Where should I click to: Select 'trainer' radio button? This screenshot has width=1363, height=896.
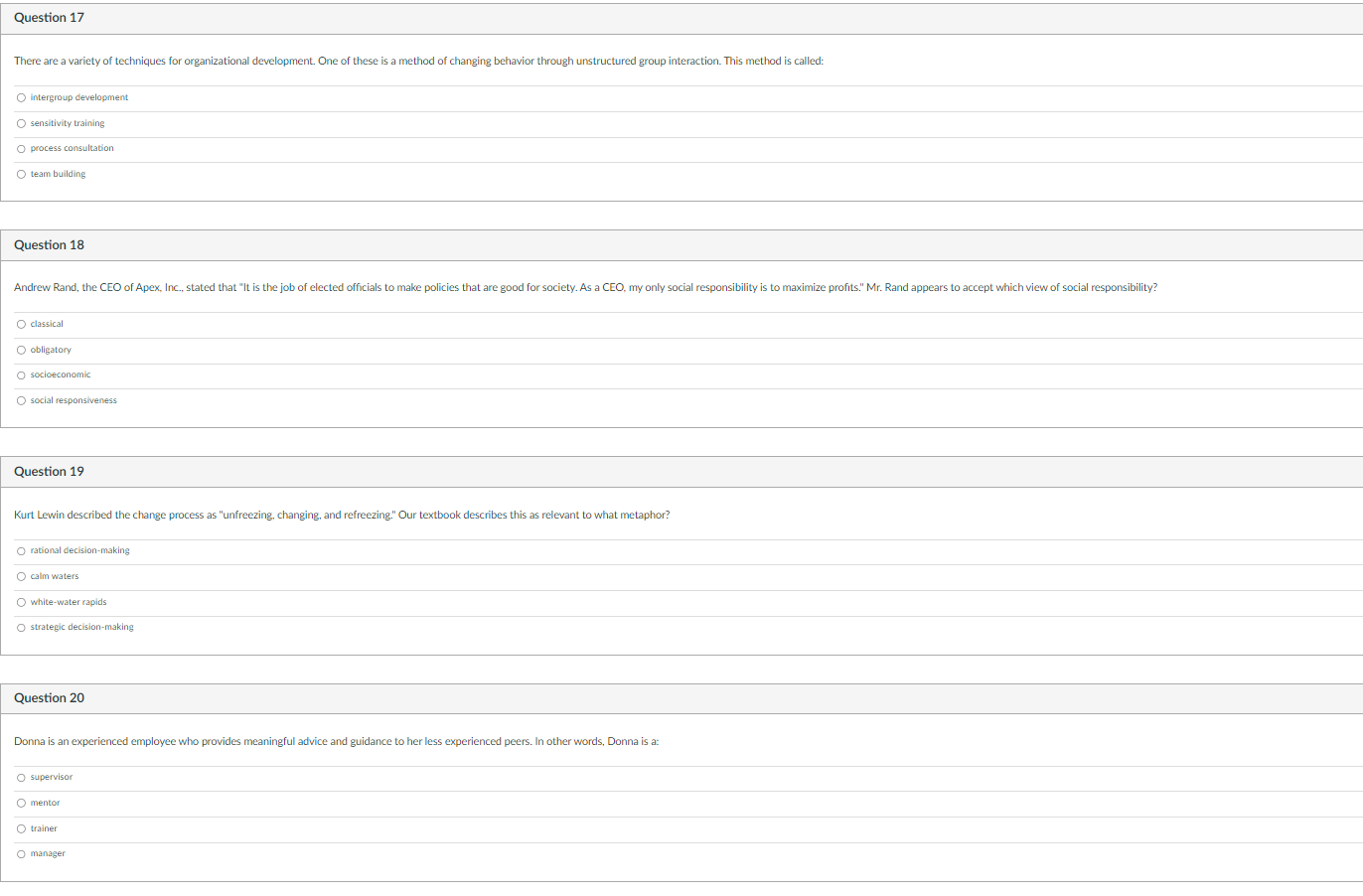pyautogui.click(x=21, y=828)
